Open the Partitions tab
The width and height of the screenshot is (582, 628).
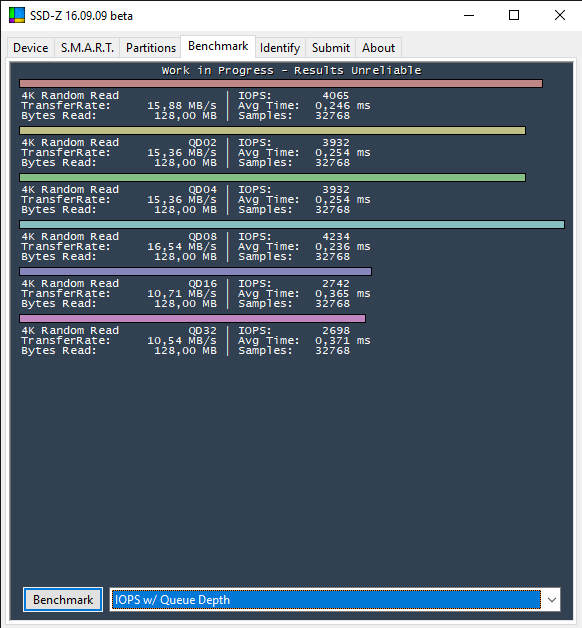(x=151, y=48)
